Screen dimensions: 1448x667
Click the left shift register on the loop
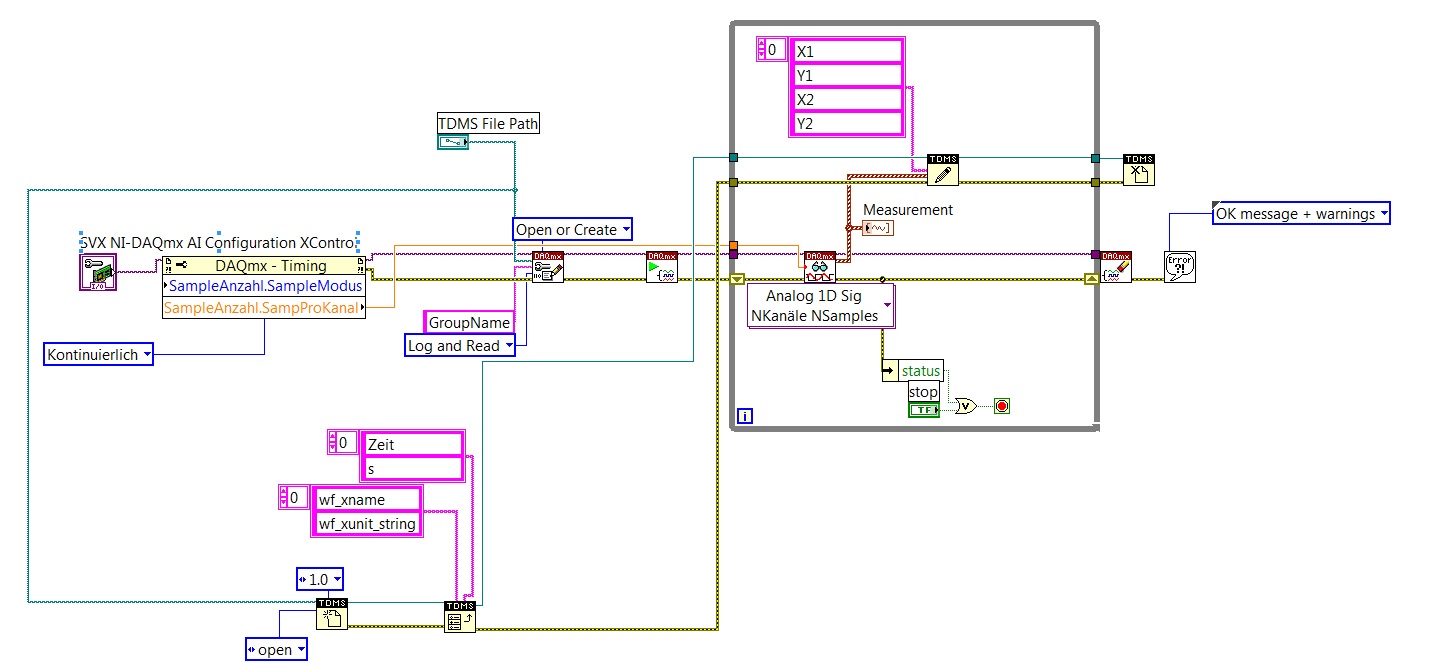tap(738, 279)
